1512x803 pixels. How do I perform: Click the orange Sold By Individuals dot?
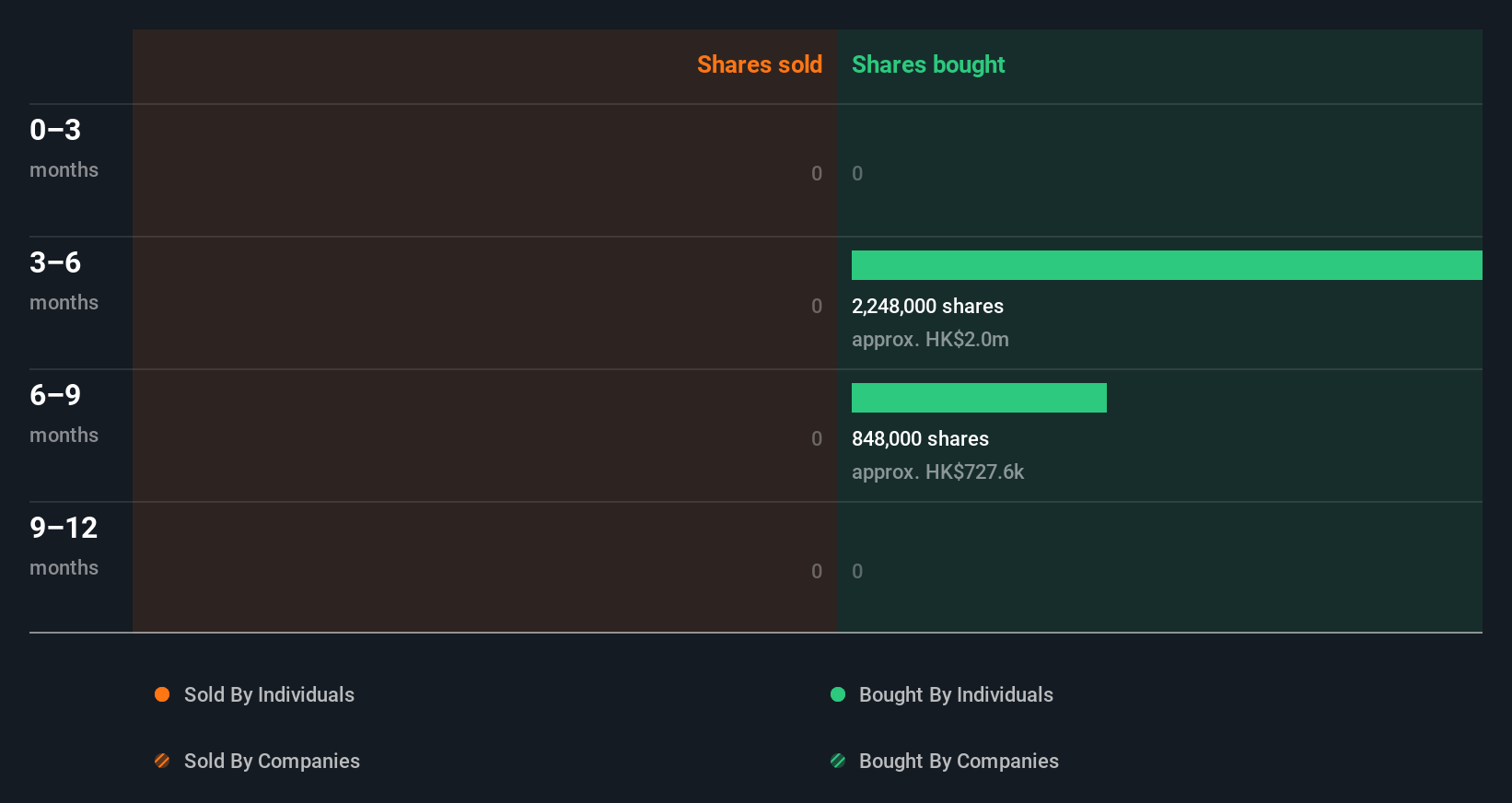pyautogui.click(x=162, y=694)
